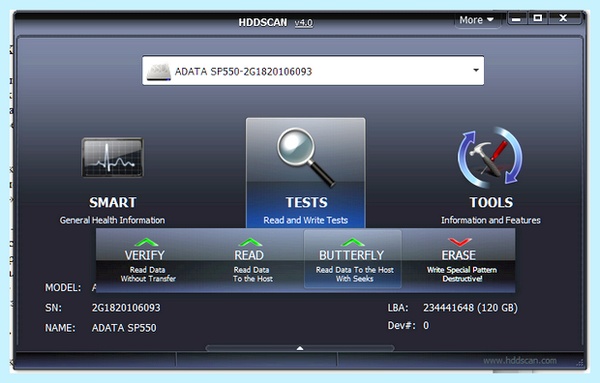The image size is (600, 383).
Task: Click the MODEL: label
Action: [x=63, y=287]
